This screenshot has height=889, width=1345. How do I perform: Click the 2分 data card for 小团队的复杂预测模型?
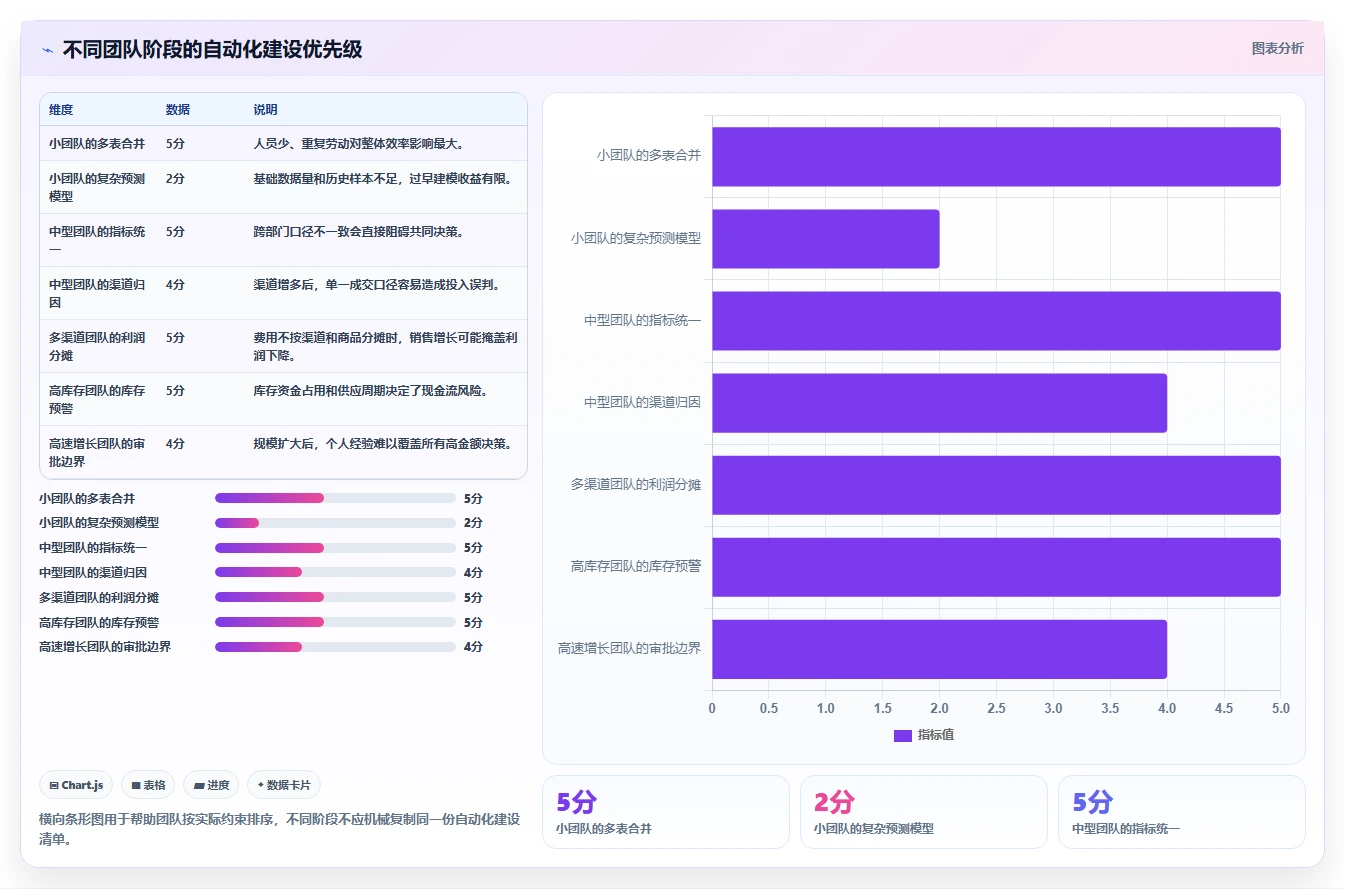[x=924, y=812]
